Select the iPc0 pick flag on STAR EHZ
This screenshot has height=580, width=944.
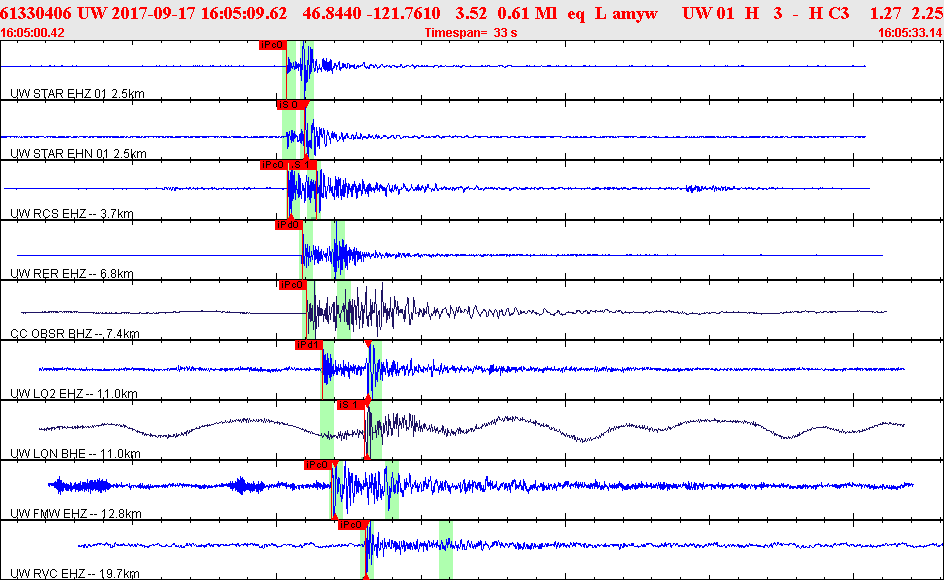click(x=272, y=45)
